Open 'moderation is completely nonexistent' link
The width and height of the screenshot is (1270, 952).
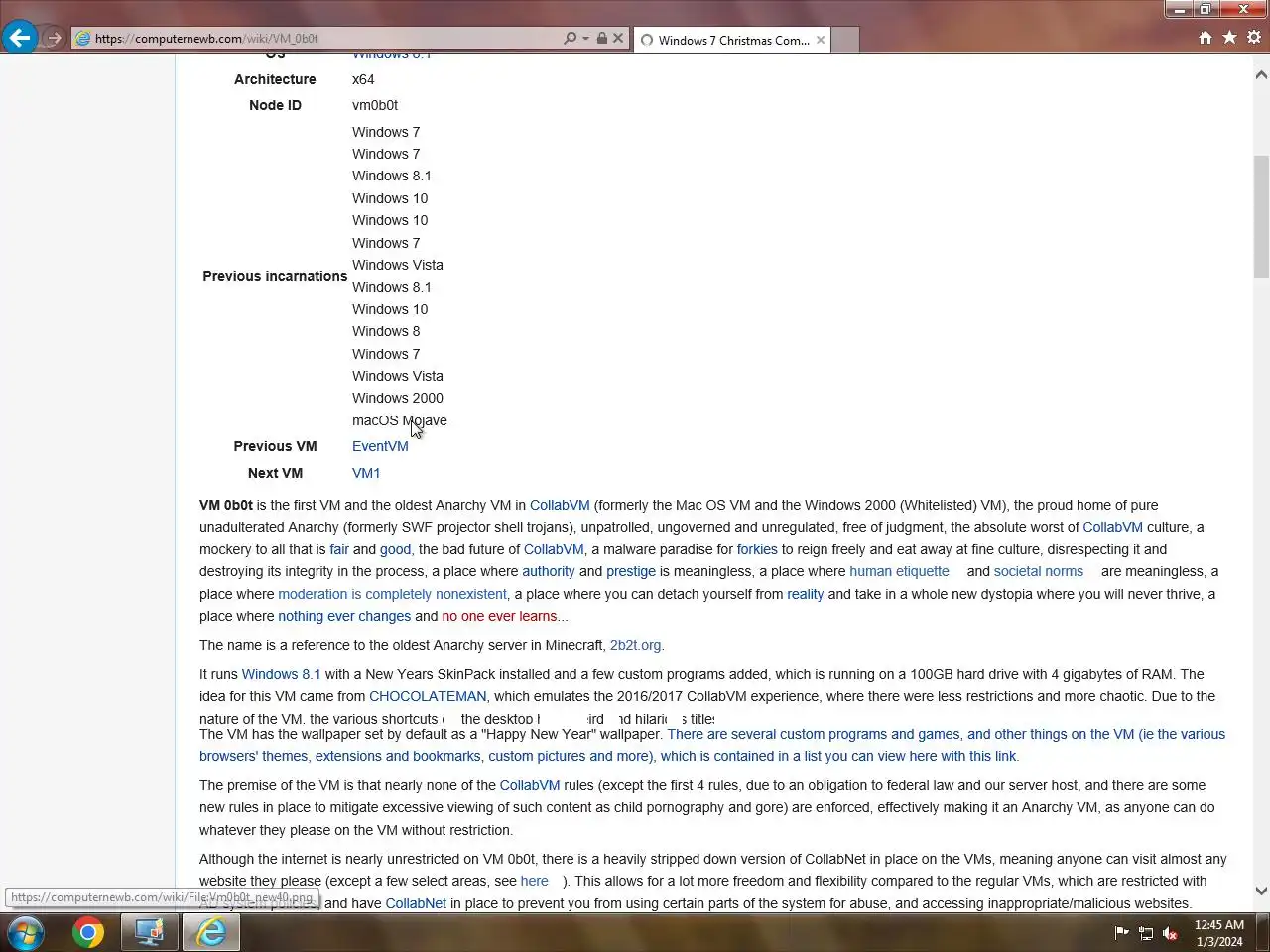pyautogui.click(x=392, y=594)
